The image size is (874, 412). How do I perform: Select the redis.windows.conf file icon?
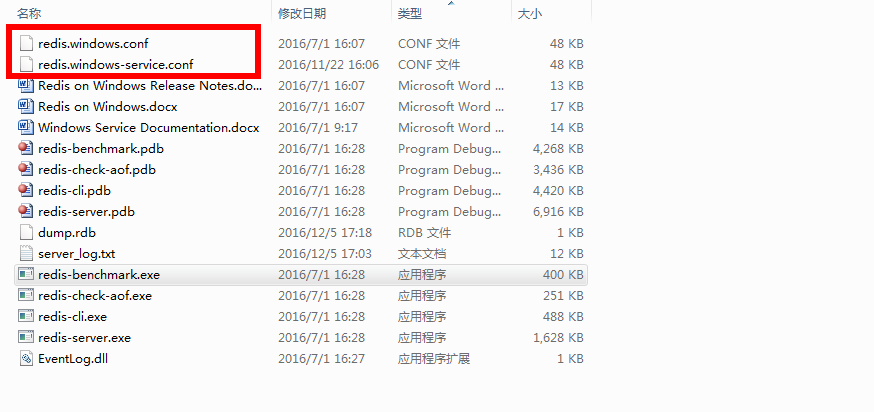(x=26, y=43)
